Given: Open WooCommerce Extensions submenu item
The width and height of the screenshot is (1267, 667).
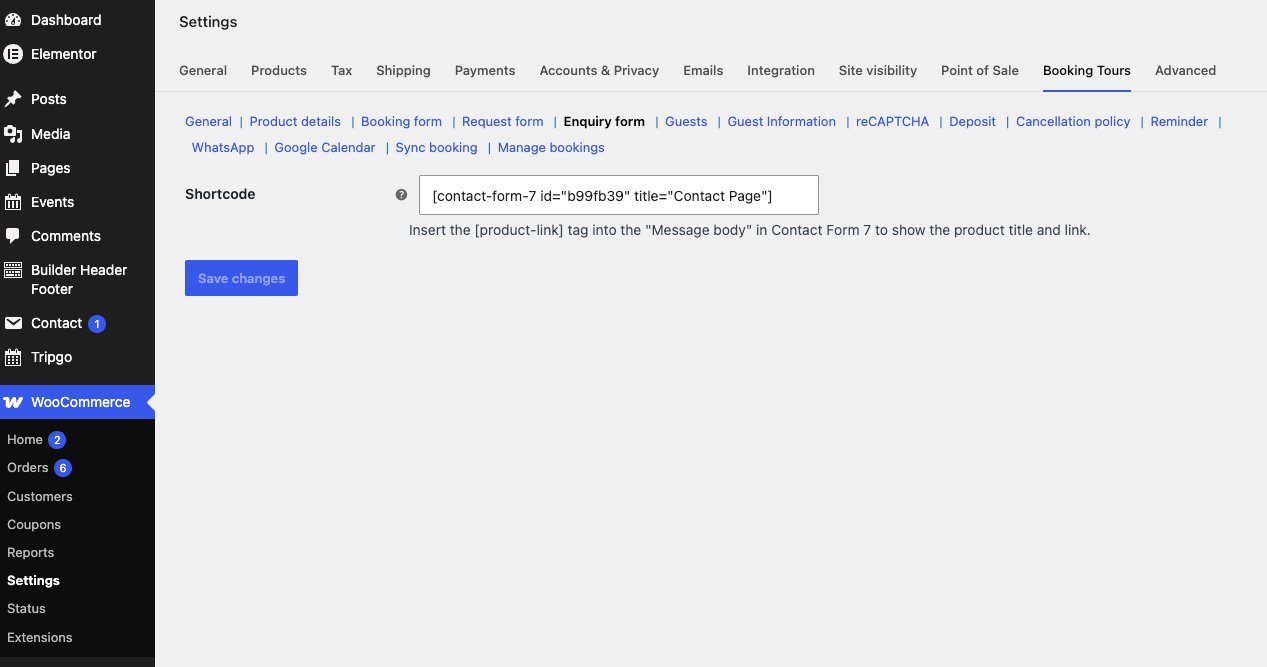Looking at the screenshot, I should tap(40, 637).
